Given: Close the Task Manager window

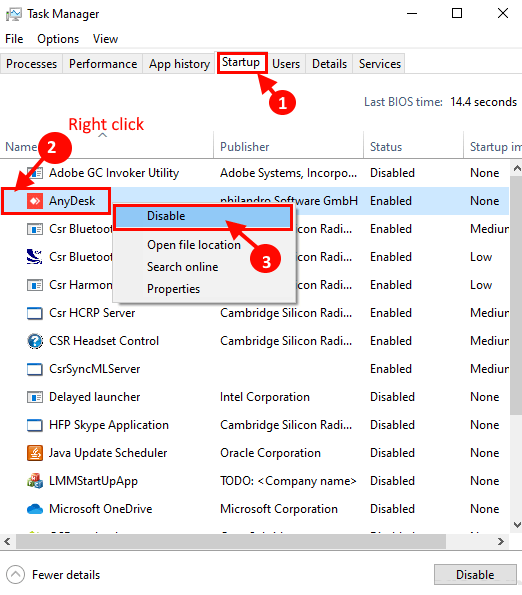Looking at the screenshot, I should 503,13.
